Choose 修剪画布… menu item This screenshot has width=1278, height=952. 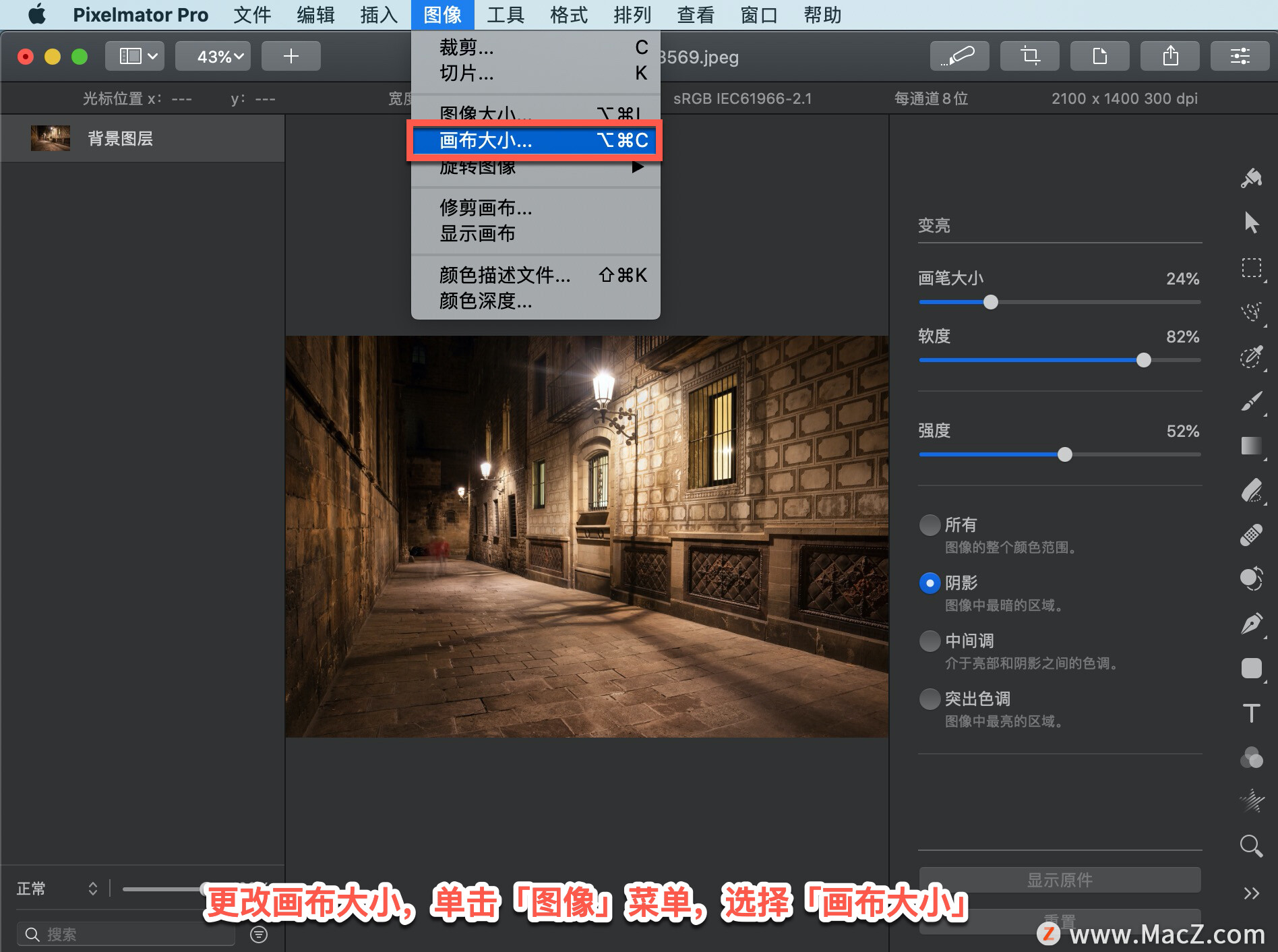pos(535,208)
